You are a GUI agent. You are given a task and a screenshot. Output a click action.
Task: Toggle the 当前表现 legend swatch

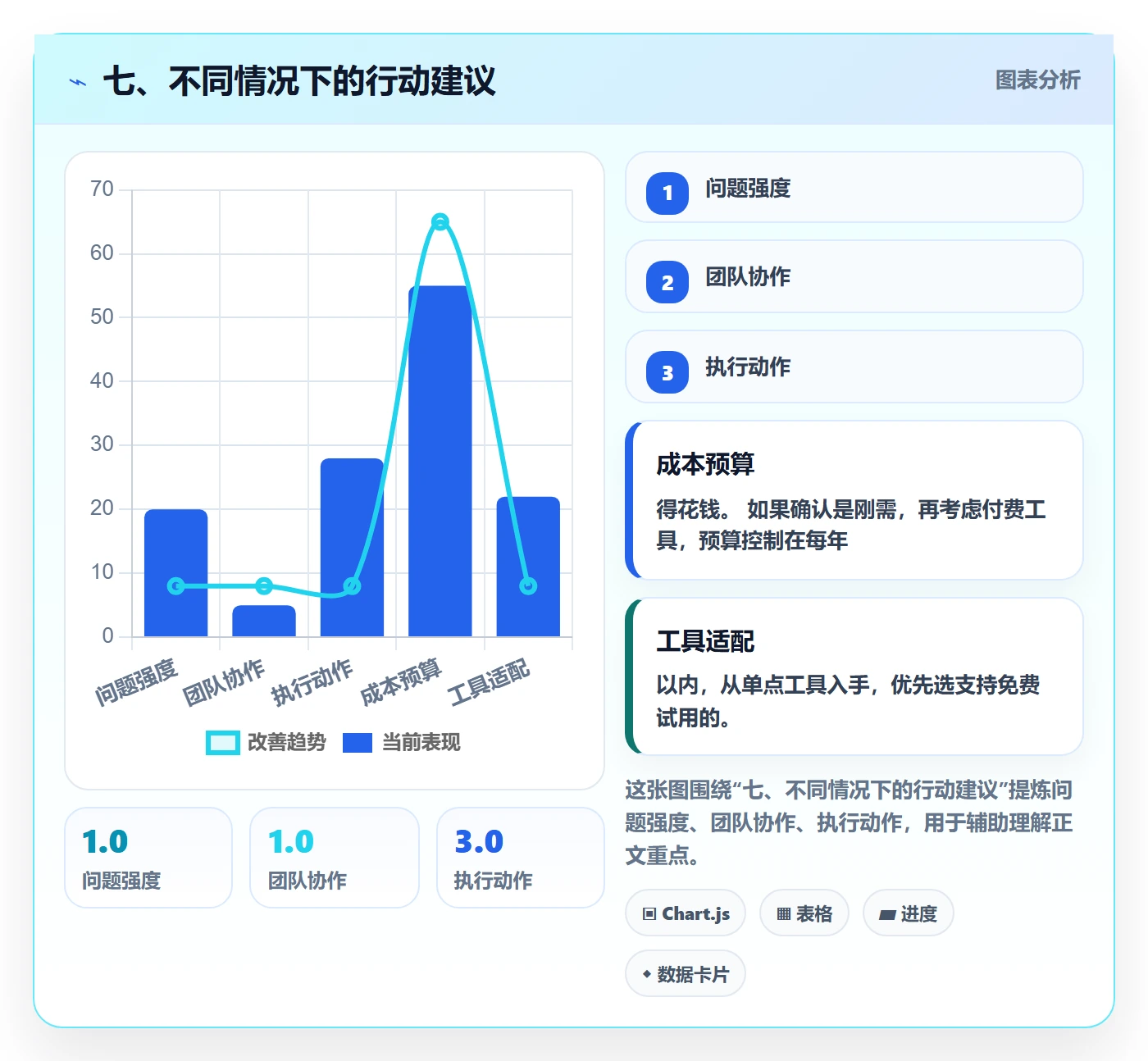pyautogui.click(x=358, y=742)
